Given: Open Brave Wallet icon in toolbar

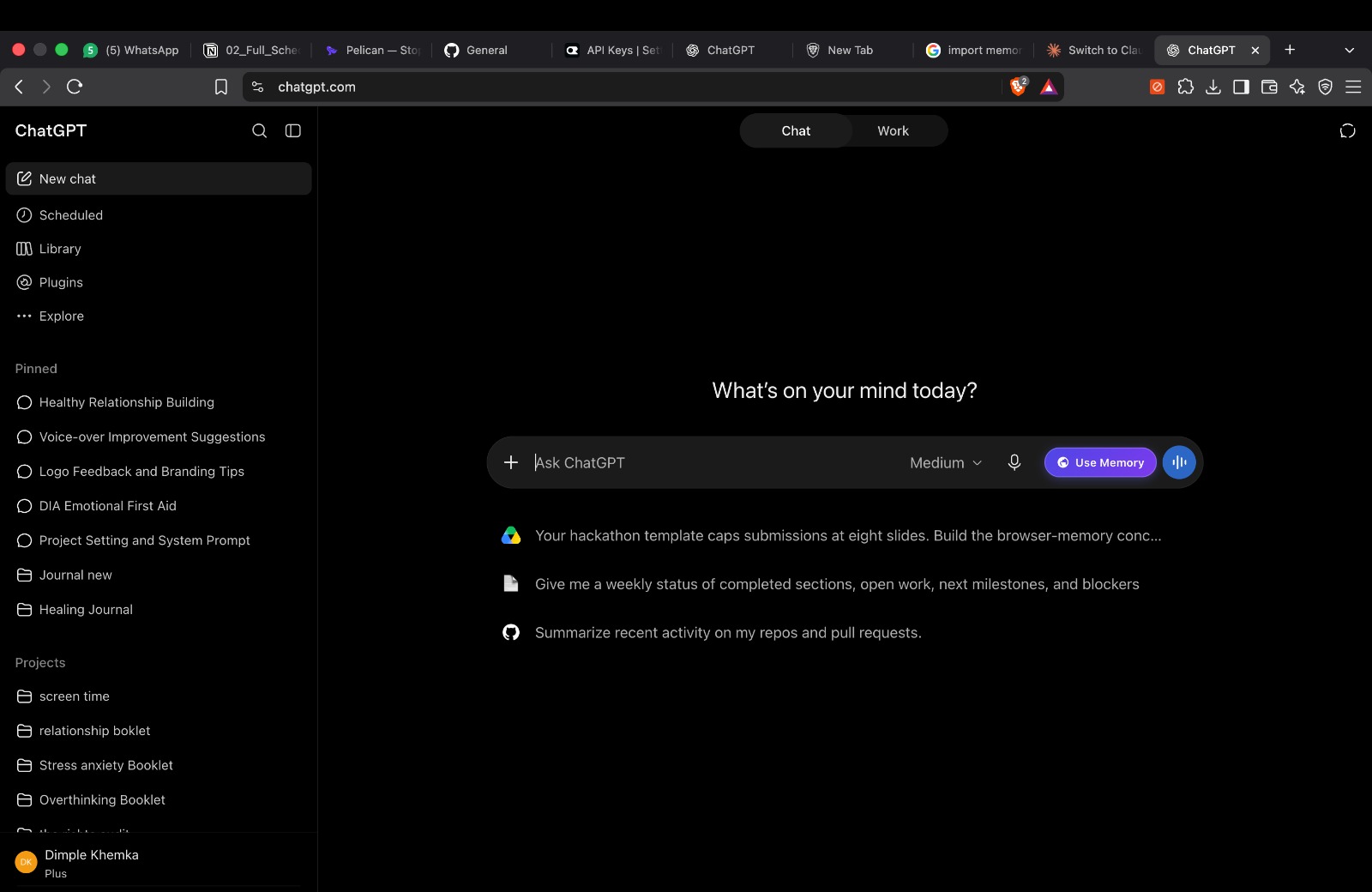Looking at the screenshot, I should click(1269, 87).
